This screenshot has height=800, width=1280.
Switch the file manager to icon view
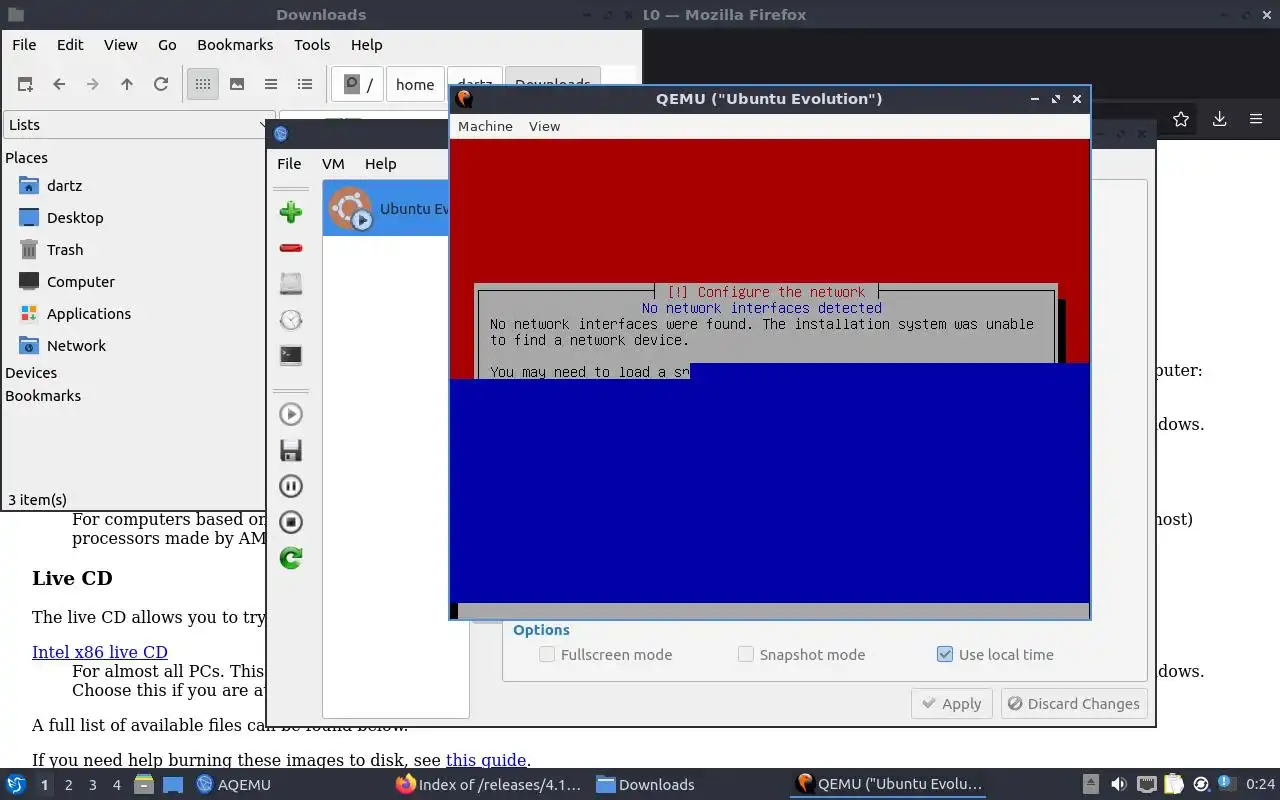(203, 84)
